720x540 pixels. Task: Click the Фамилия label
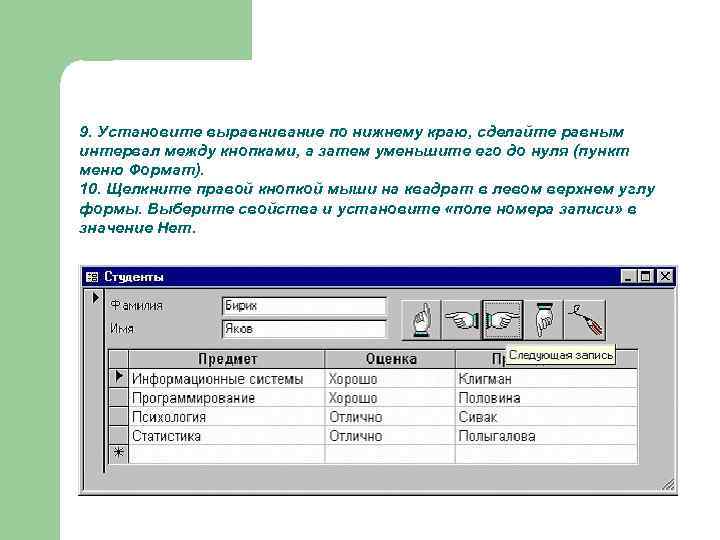pos(137,306)
